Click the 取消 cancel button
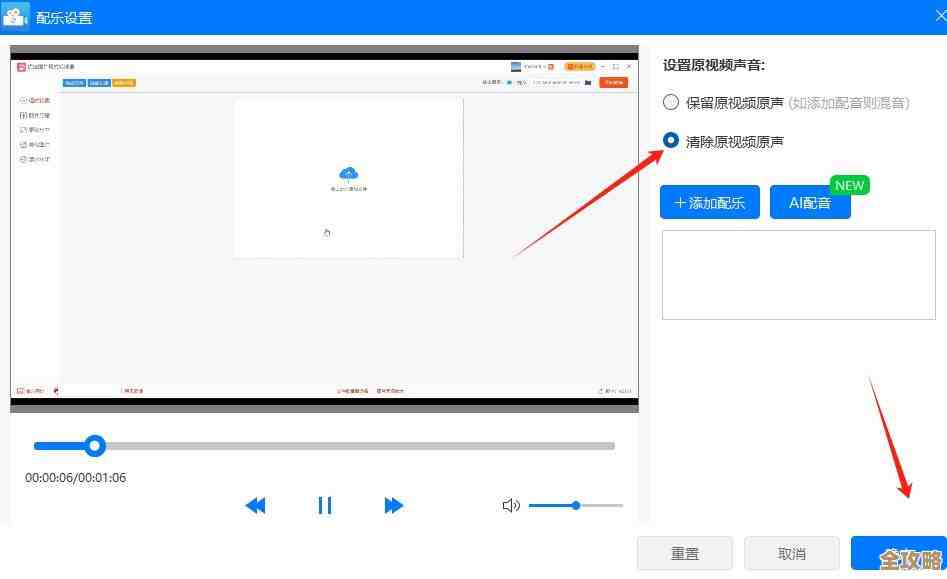The image size is (947, 579). point(791,553)
